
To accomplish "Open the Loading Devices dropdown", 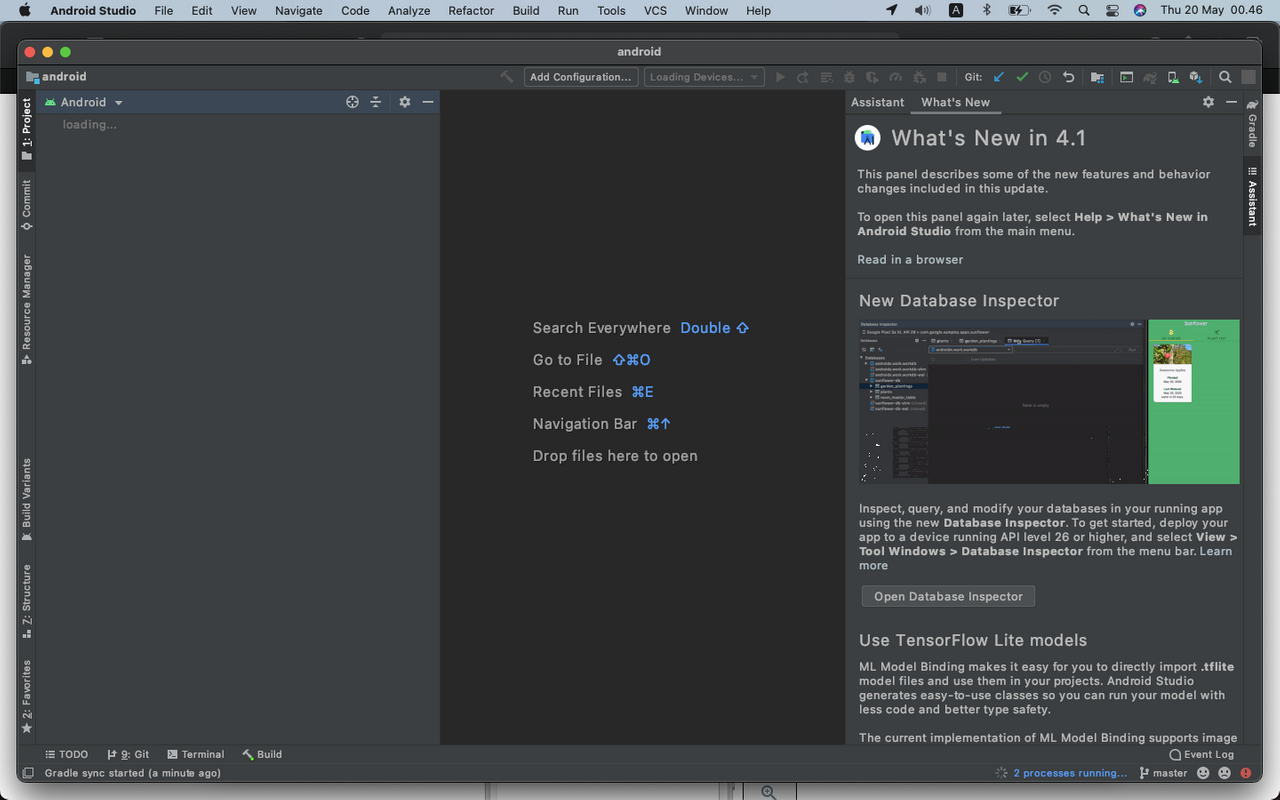I will [x=704, y=77].
